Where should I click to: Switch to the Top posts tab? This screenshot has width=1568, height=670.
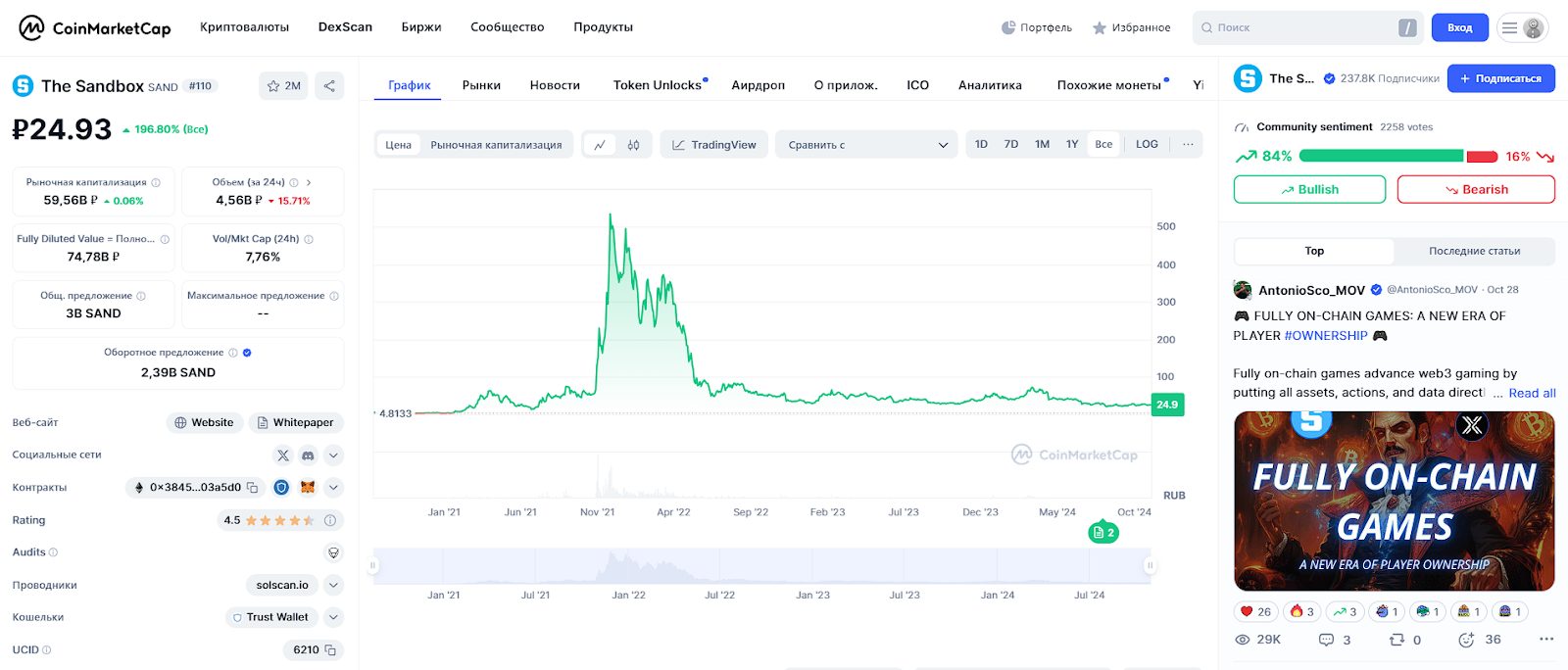pyautogui.click(x=1314, y=251)
